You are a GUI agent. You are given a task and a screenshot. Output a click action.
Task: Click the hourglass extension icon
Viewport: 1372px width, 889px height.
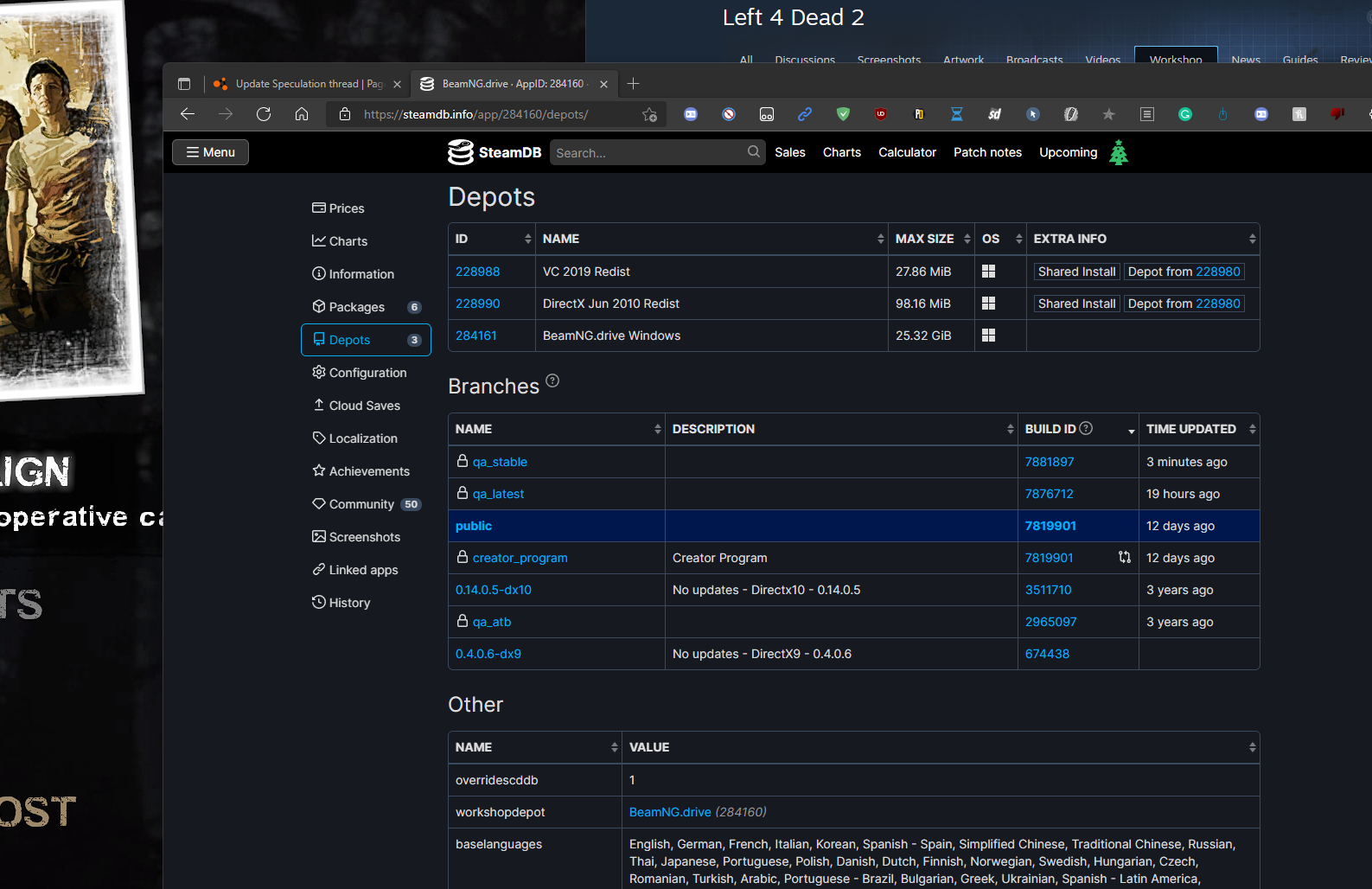(957, 114)
